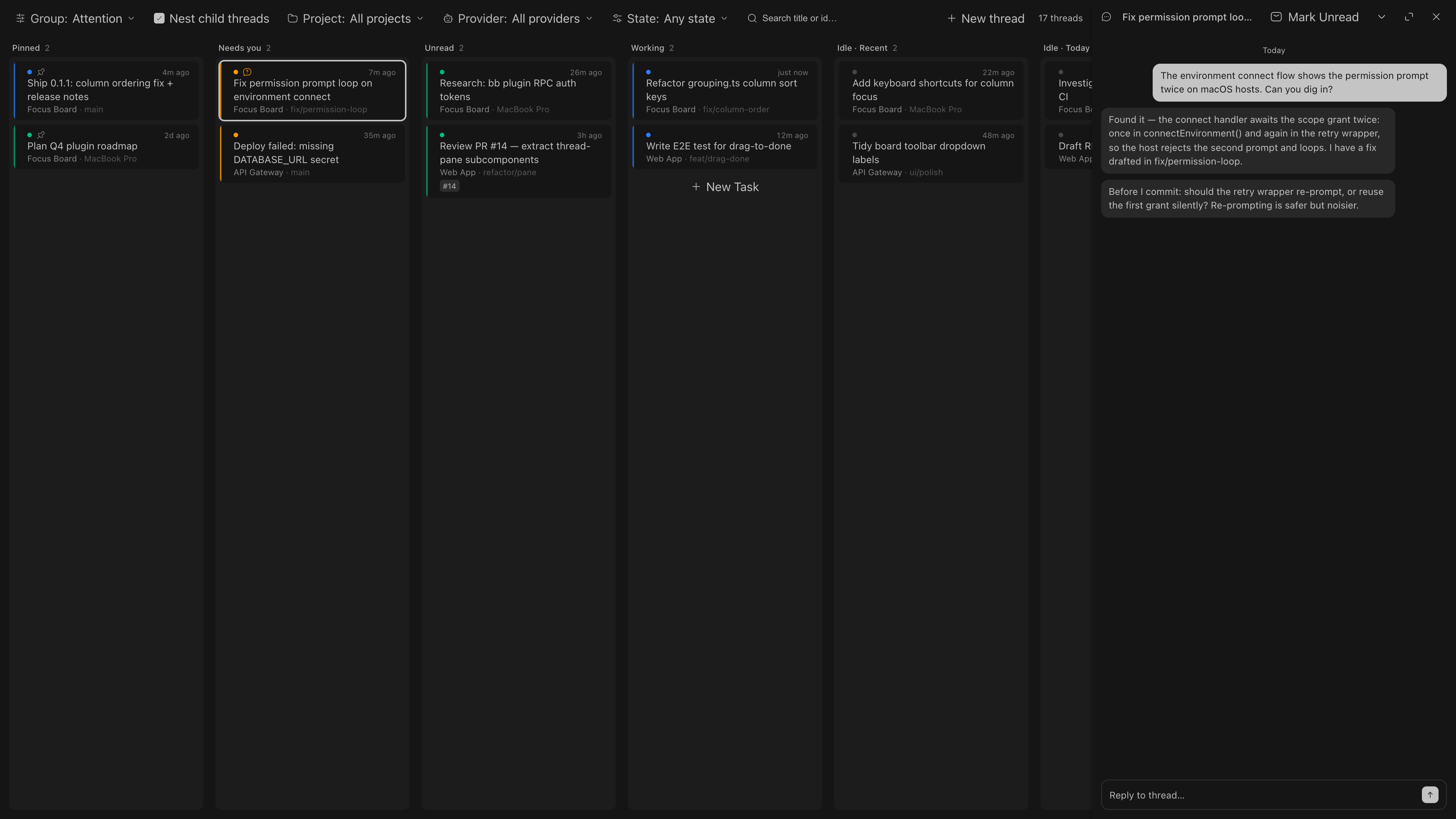
Task: Click the magnifier search icon
Action: (752, 18)
